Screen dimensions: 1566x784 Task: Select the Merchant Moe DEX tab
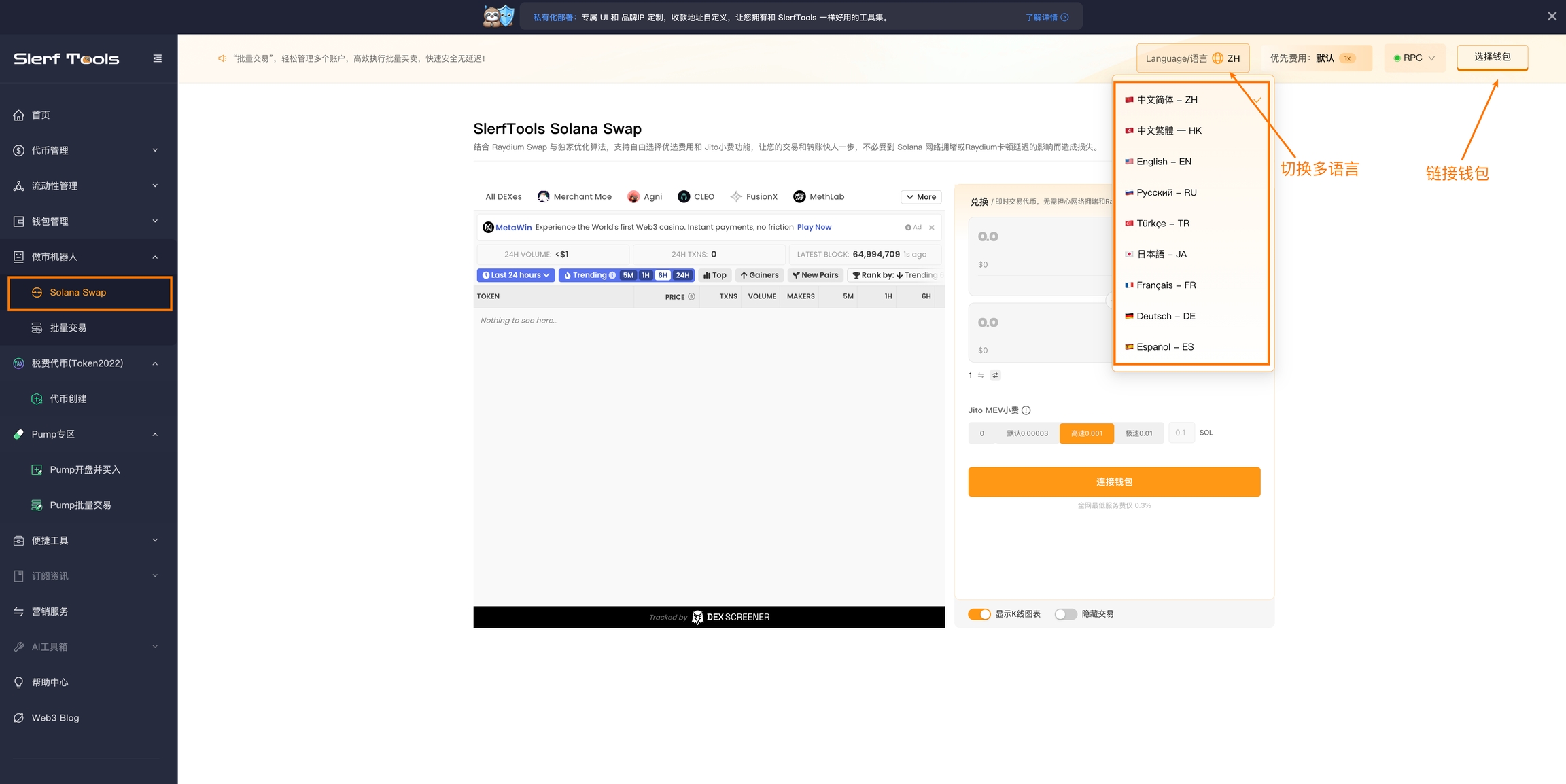click(574, 197)
